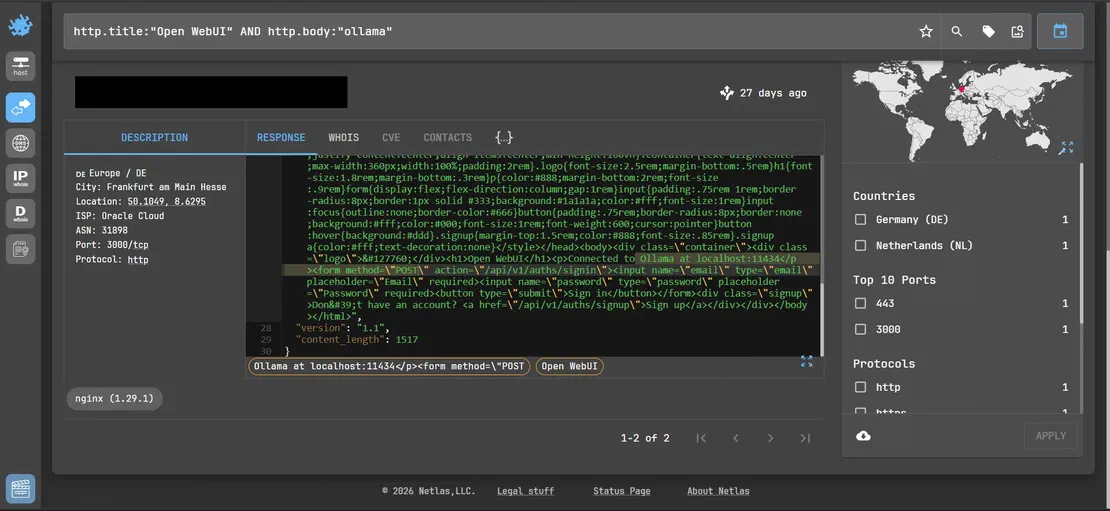
Task: Go to last results page
Action: click(805, 438)
